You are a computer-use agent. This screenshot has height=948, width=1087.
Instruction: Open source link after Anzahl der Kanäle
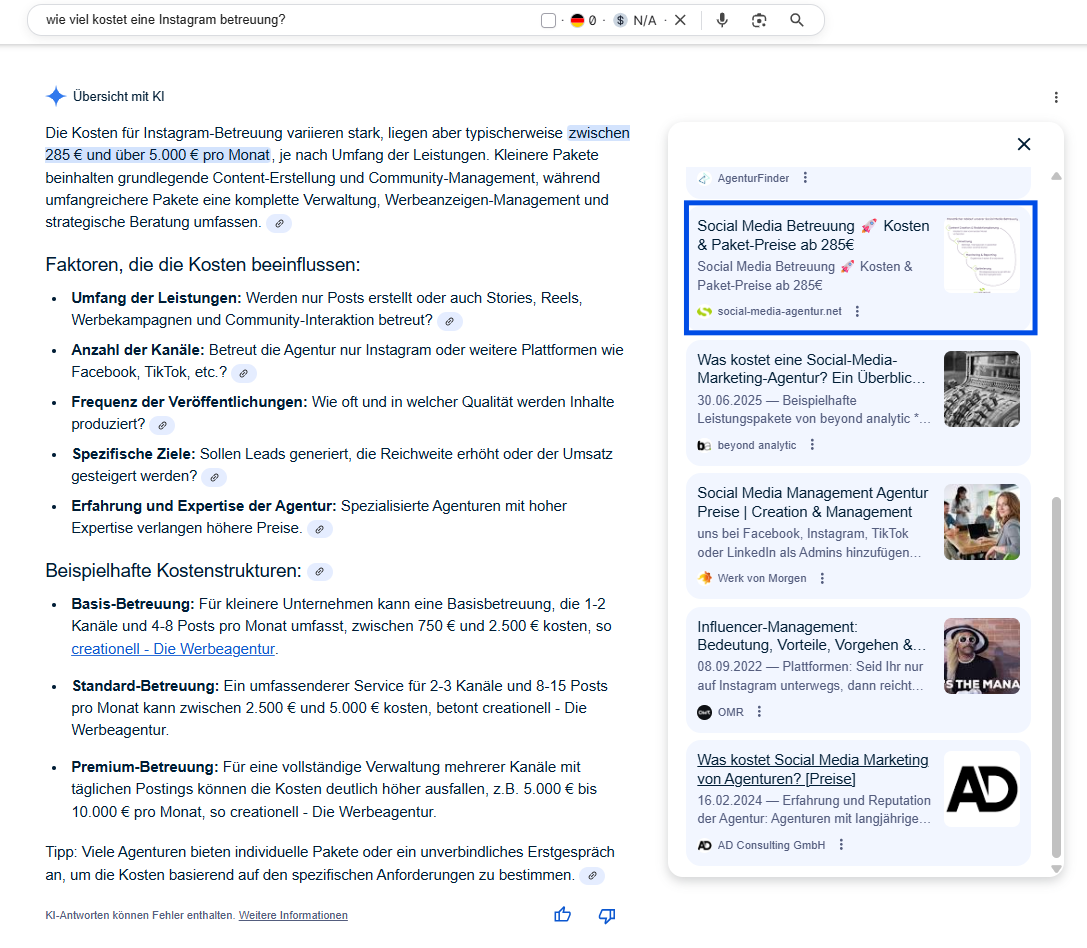(243, 373)
